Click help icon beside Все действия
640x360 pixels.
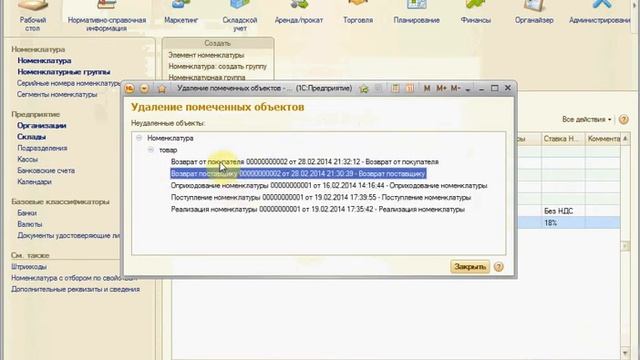(x=623, y=120)
